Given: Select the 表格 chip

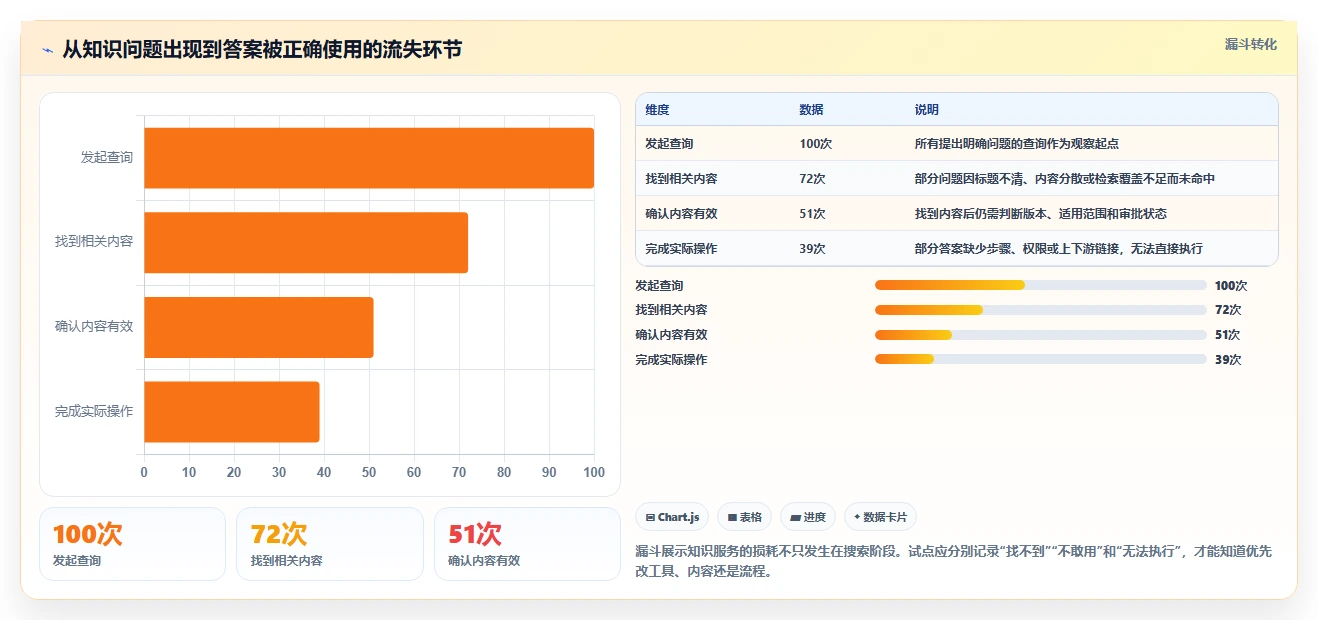Looking at the screenshot, I should pyautogui.click(x=744, y=517).
